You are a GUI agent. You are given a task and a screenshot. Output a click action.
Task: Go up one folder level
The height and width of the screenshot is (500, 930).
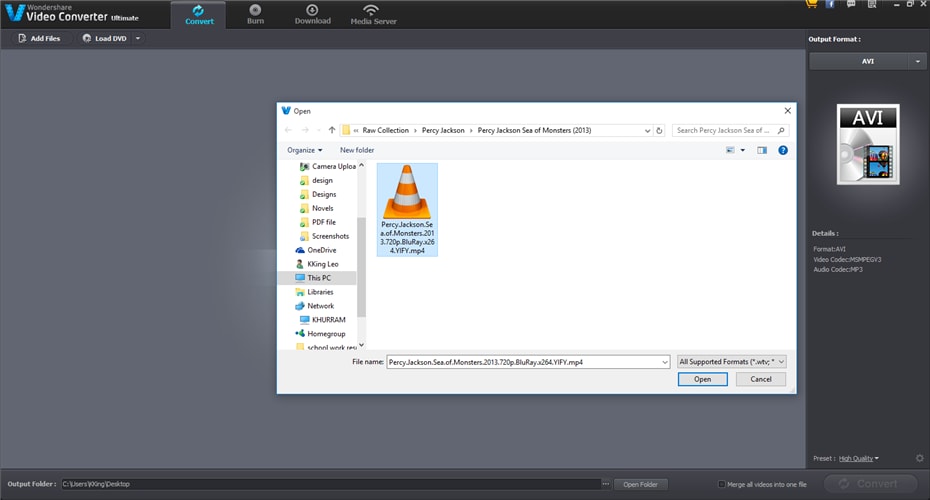[x=332, y=130]
